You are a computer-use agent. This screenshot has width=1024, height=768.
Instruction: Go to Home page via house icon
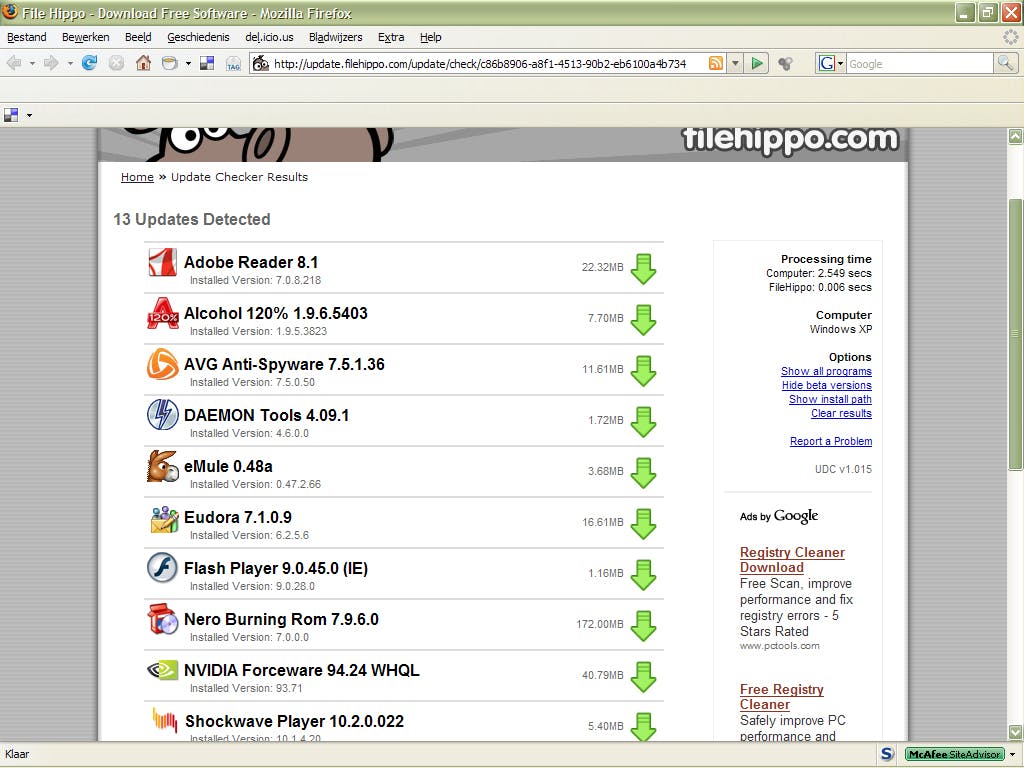click(143, 63)
